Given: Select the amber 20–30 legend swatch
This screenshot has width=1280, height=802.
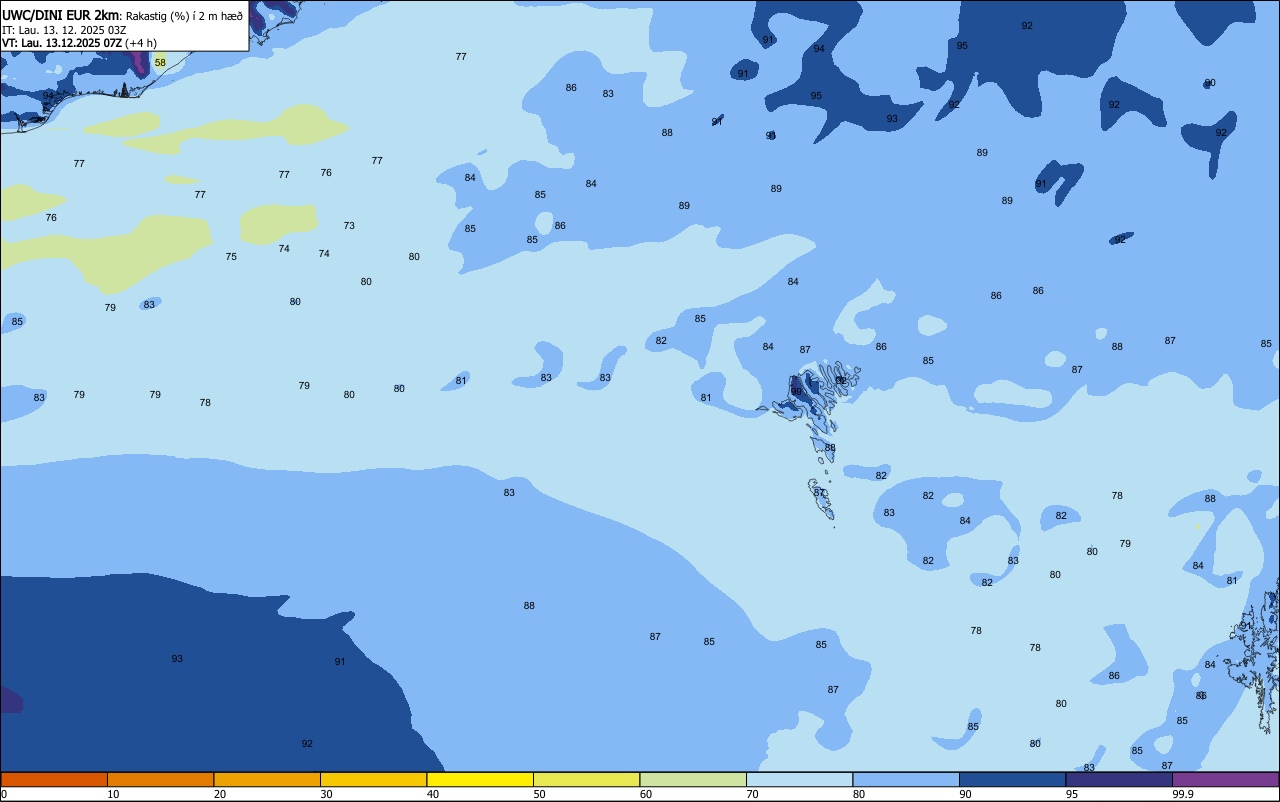Looking at the screenshot, I should (x=267, y=779).
